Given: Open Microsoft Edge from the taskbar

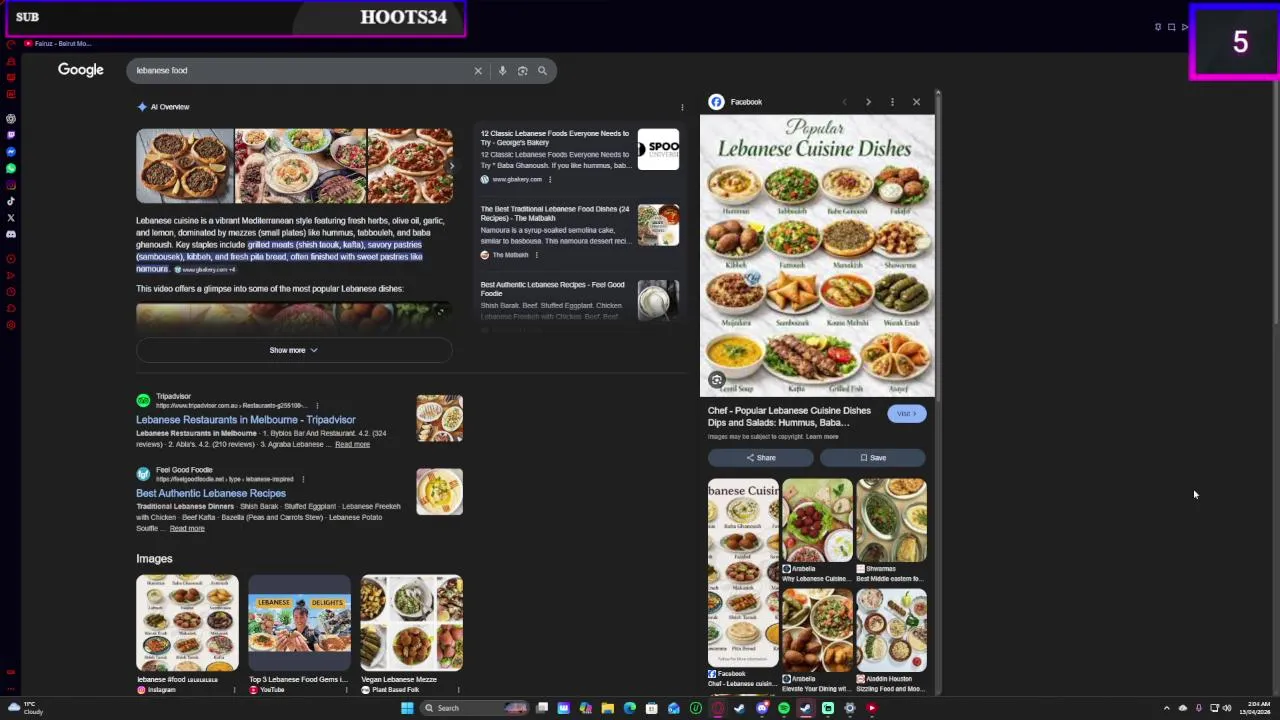Looking at the screenshot, I should coord(629,708).
